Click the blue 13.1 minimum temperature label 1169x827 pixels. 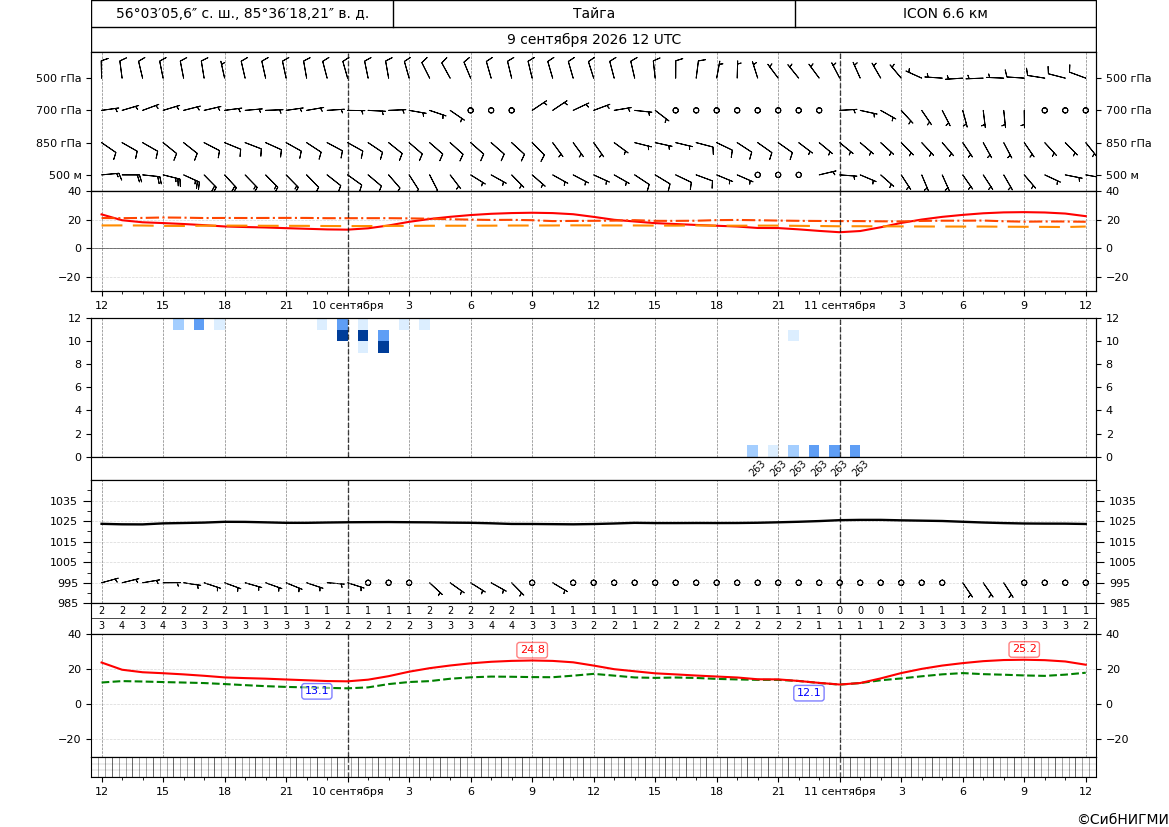[316, 691]
